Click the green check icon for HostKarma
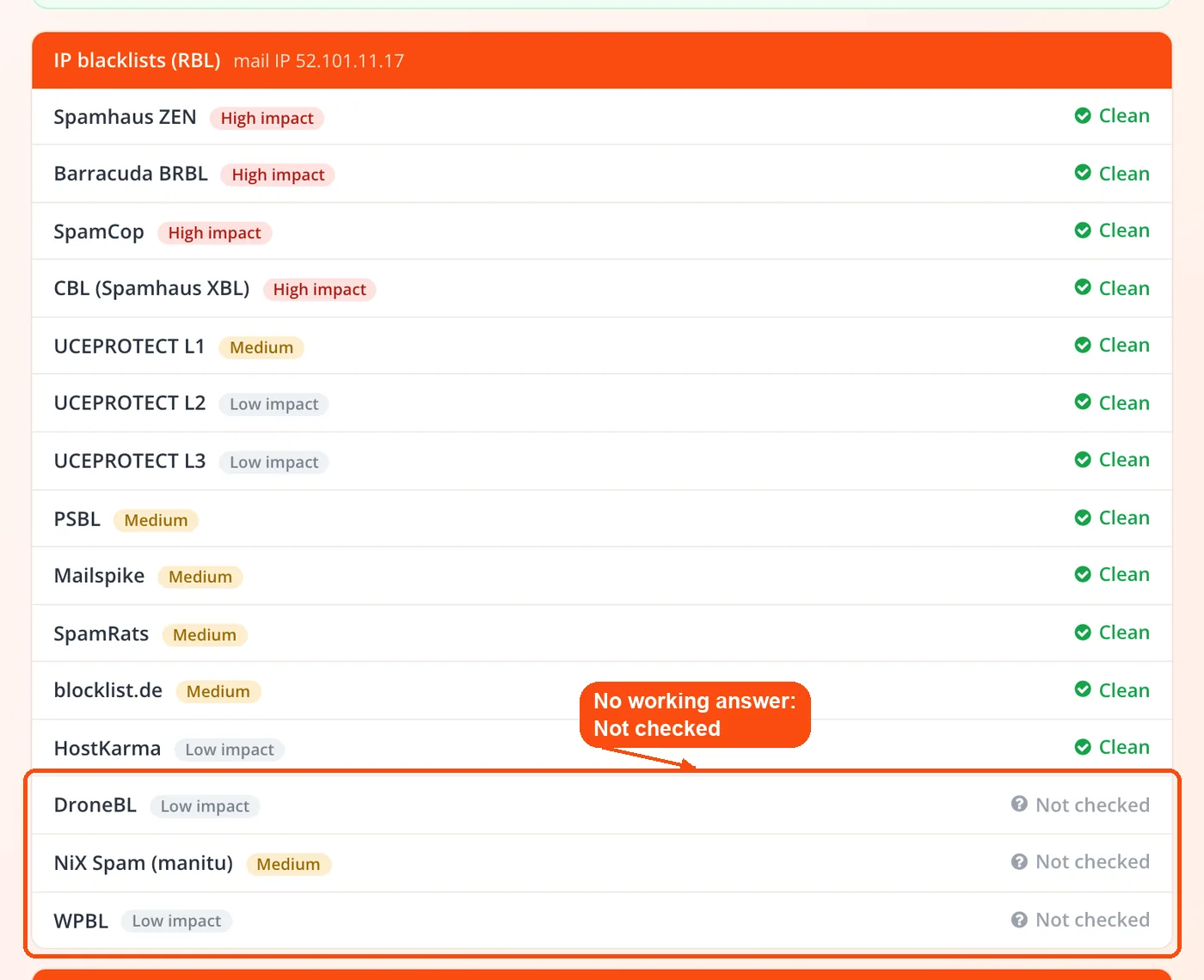Screen dimensions: 1204x980 pos(1083,747)
